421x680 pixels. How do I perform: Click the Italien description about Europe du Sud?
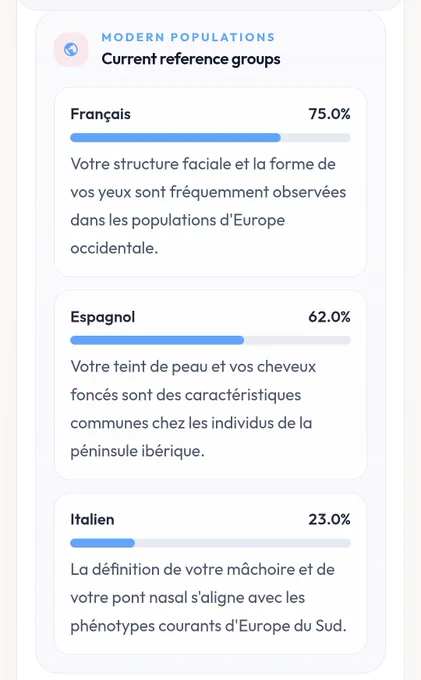[208, 598]
